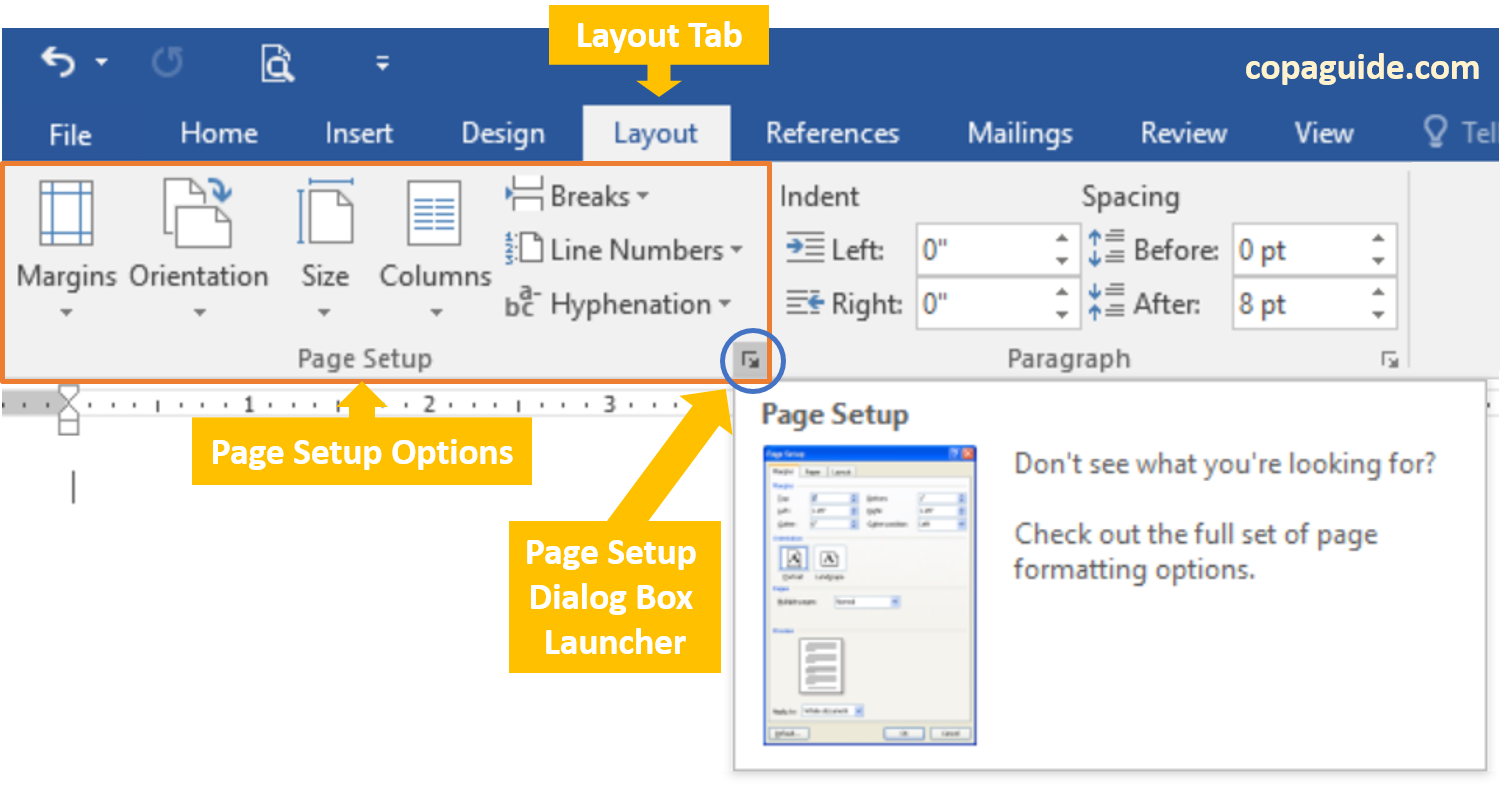Click the Hyphenation icon
The width and height of the screenshot is (1503, 785).
521,305
